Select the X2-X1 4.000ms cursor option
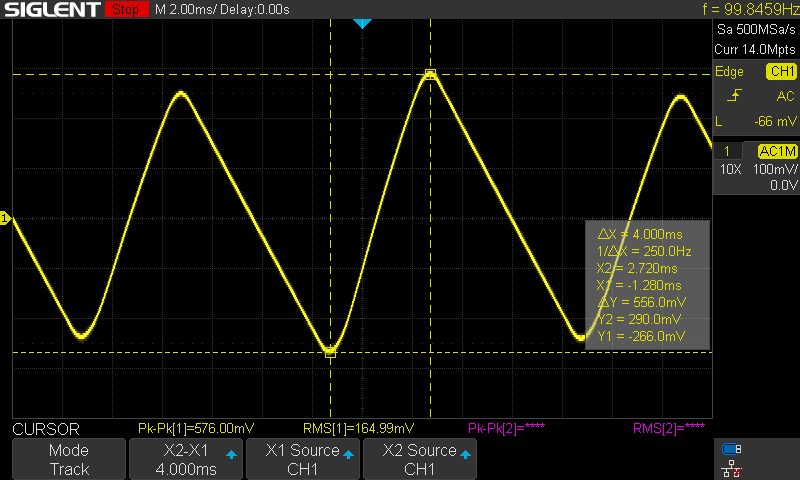The width and height of the screenshot is (800, 480). [186, 460]
